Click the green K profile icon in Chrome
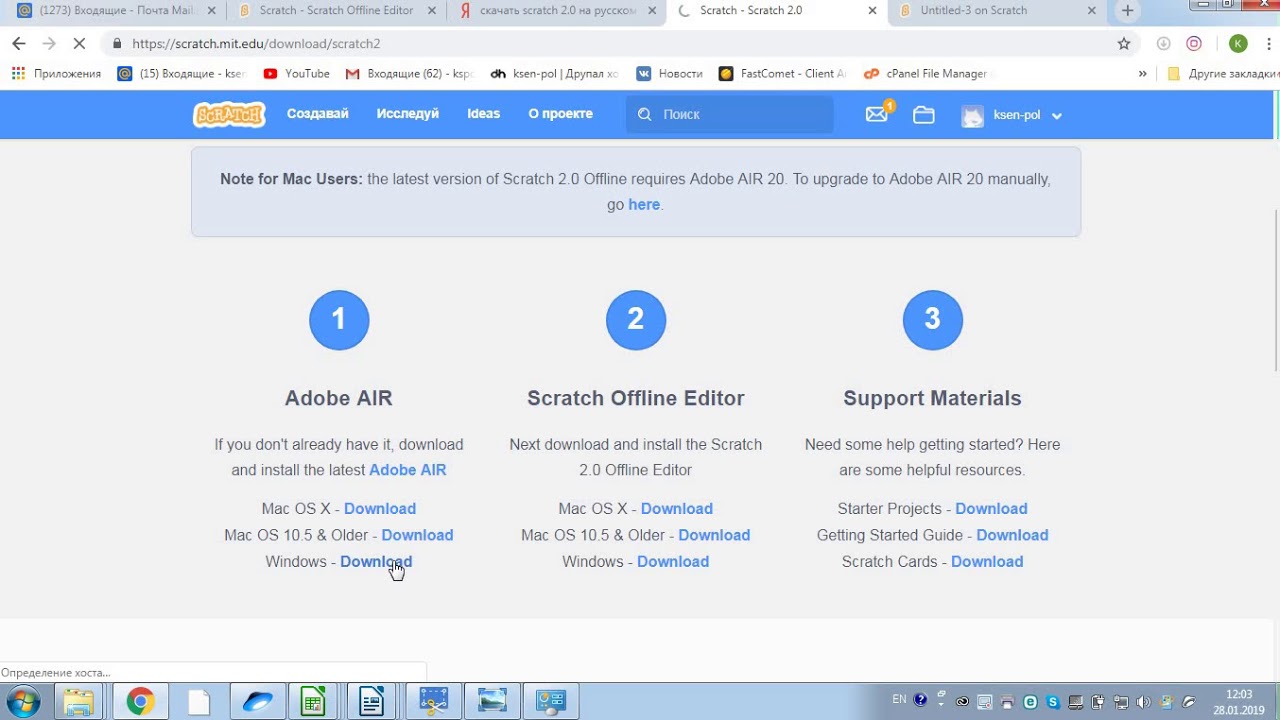 point(1238,44)
